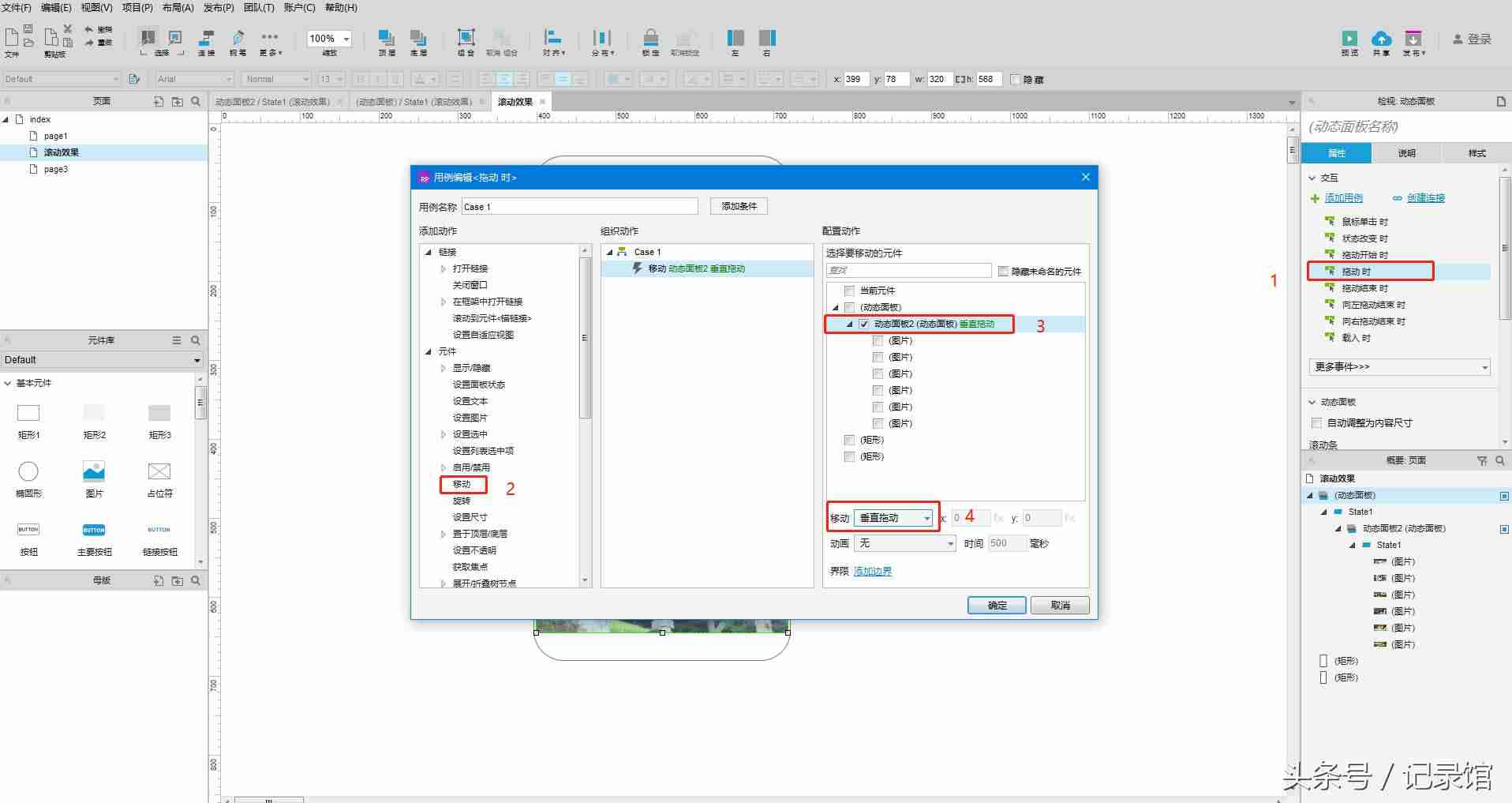Screen dimensions: 1512x803
Task: Click add folder icon in 页面 panel
Action: point(178,101)
